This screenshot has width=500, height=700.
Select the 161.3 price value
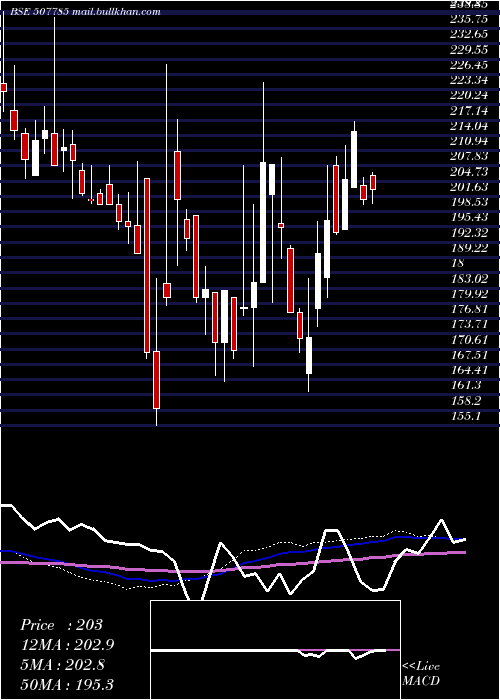click(464, 385)
